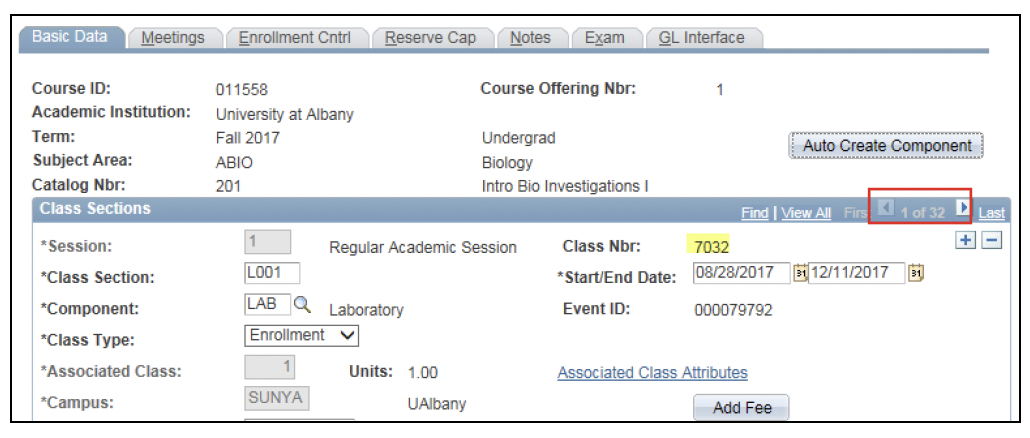Switch to the Meetings tab
The width and height of the screenshot is (1030, 438).
pyautogui.click(x=172, y=38)
